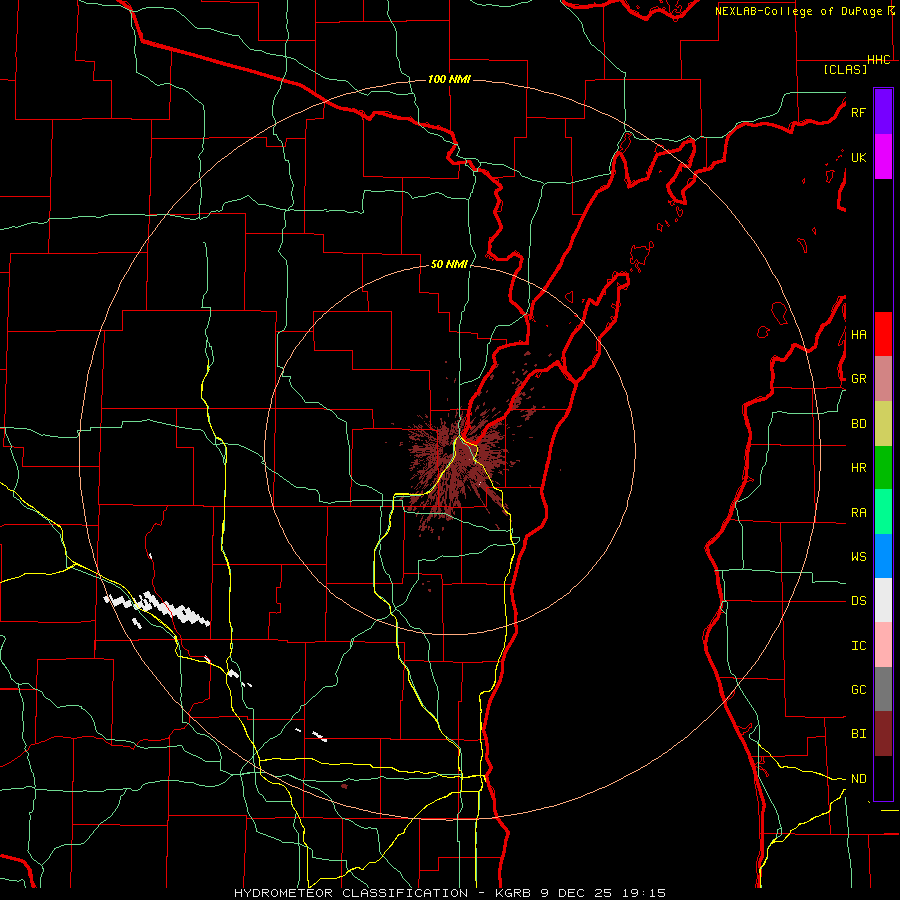Viewport: 900px width, 900px height.
Task: Click the 'KGRB' radar site identifier
Action: pyautogui.click(x=513, y=893)
